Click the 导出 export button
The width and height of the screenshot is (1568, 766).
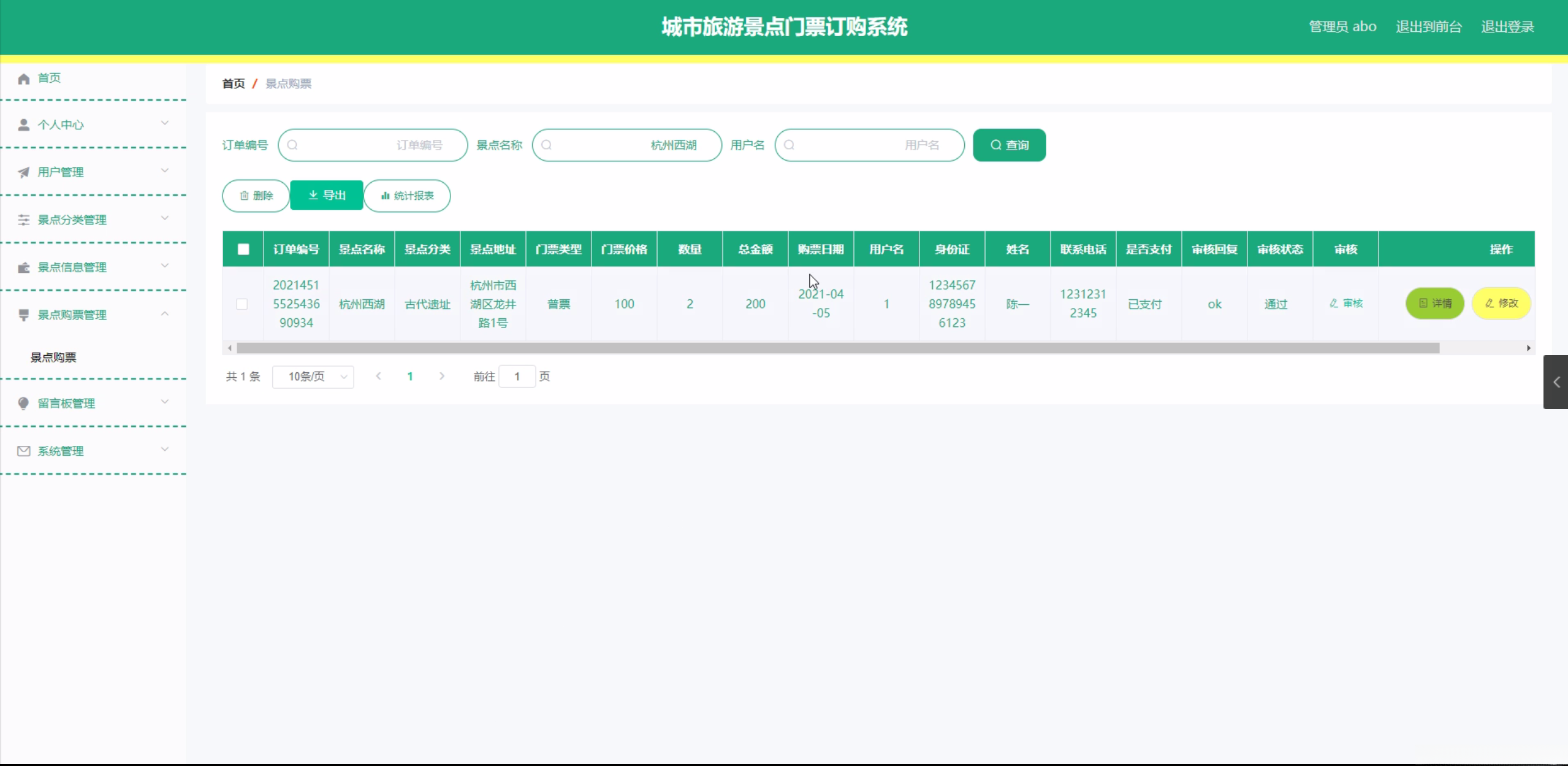(327, 195)
